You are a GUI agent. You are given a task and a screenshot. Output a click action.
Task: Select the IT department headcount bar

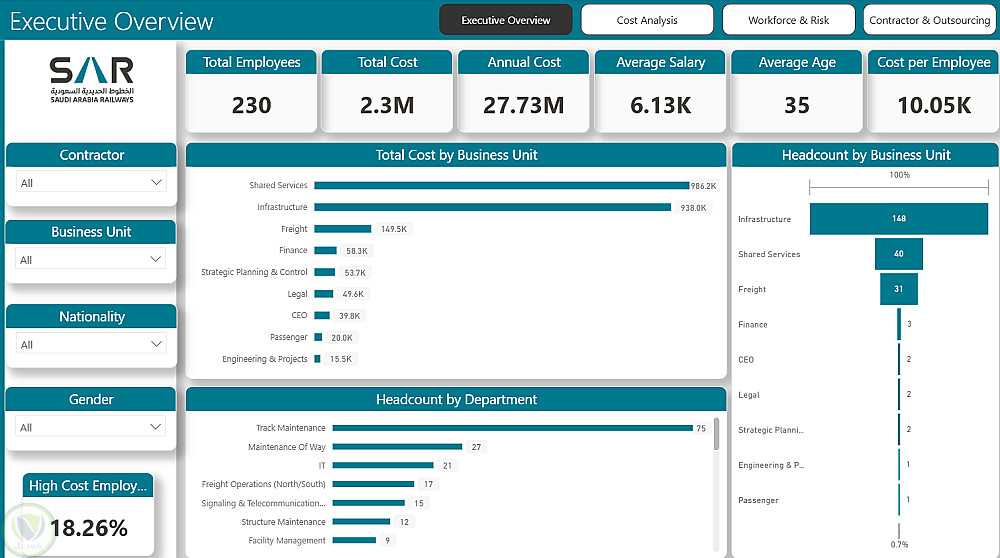[x=383, y=466]
